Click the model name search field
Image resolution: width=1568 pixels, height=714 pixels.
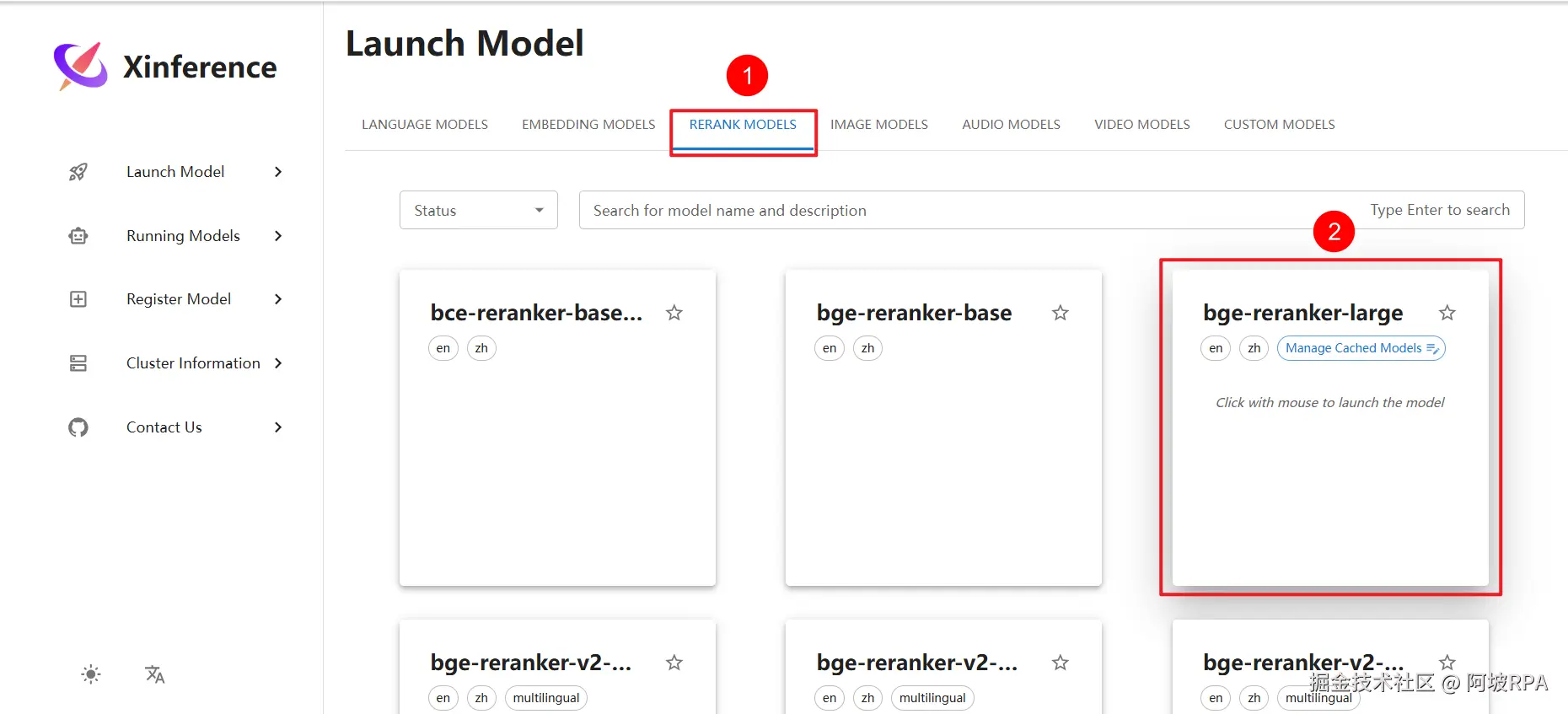[1051, 210]
